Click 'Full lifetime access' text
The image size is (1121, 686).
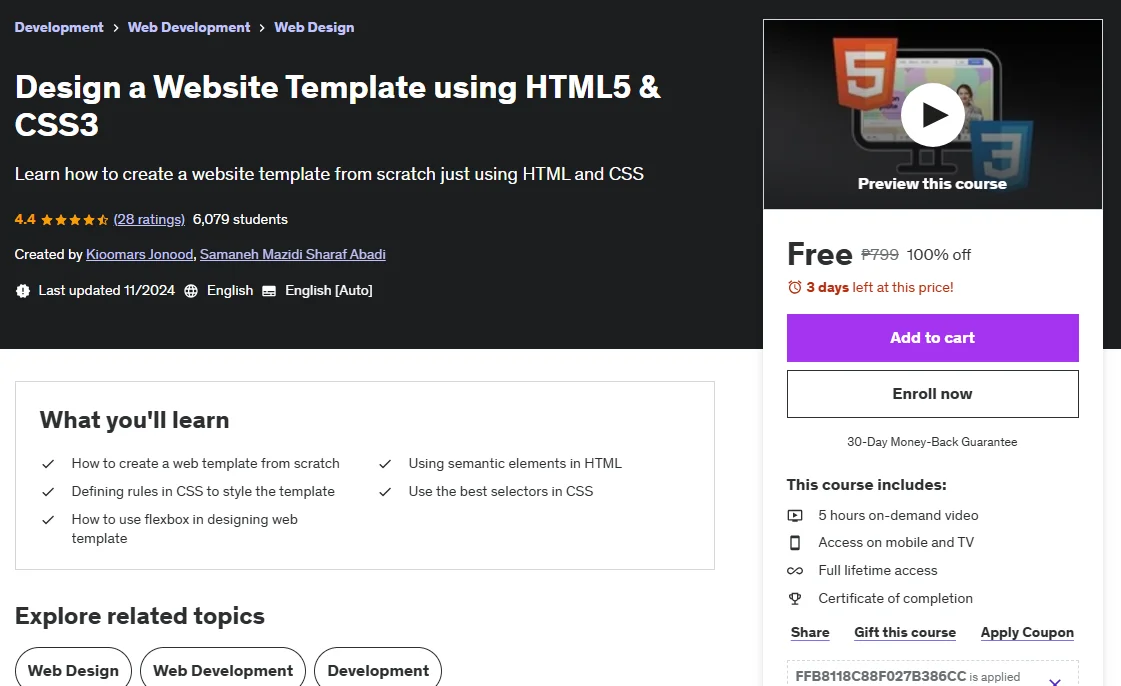tap(878, 570)
